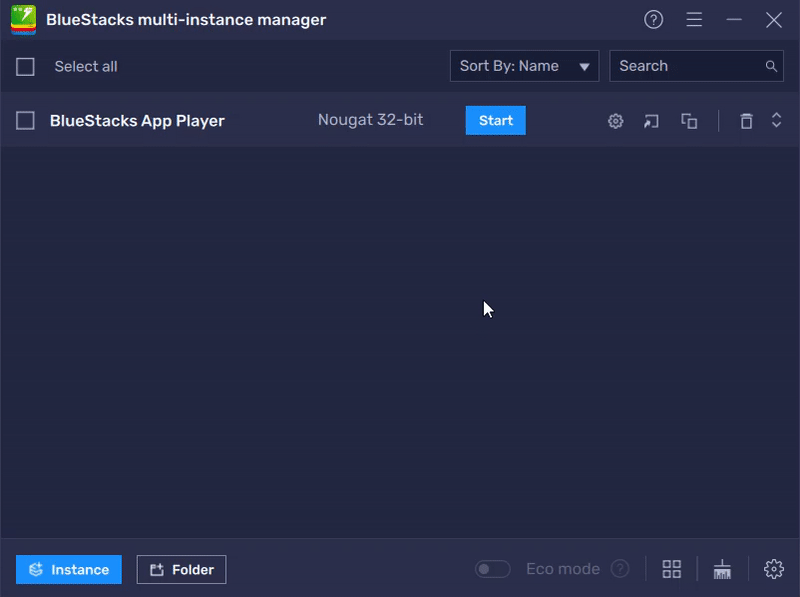
Task: Close the multi-instance manager window
Action: point(773,20)
